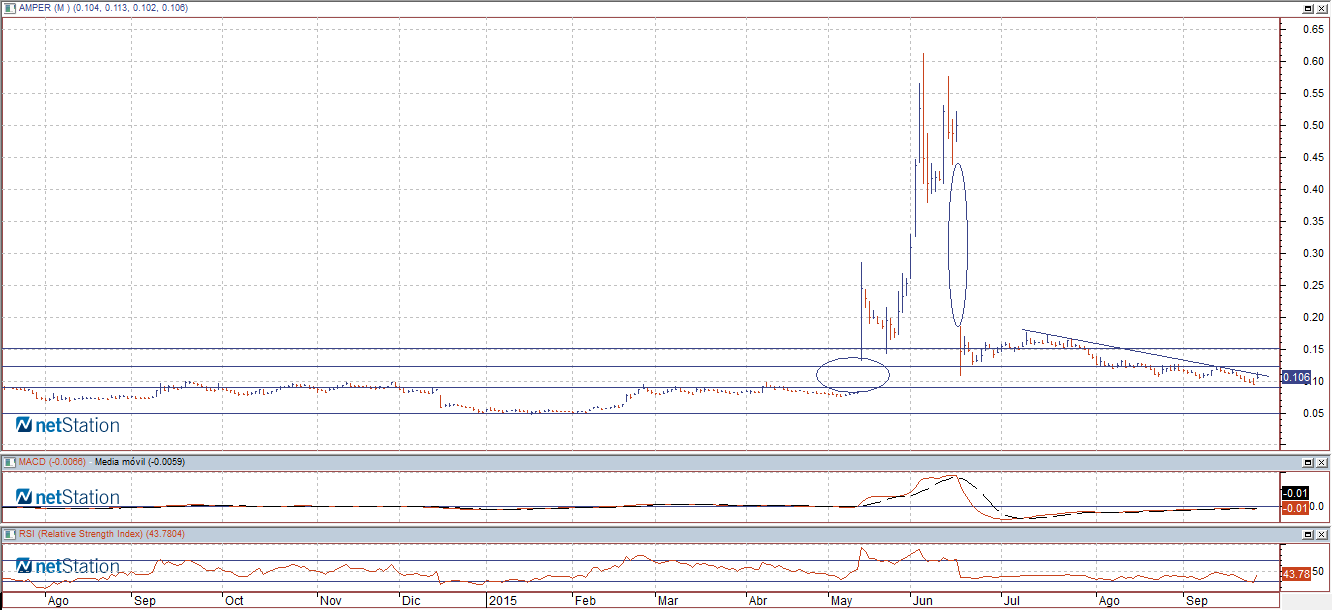
Task: Click the RSI panel header icon
Action: [10, 534]
